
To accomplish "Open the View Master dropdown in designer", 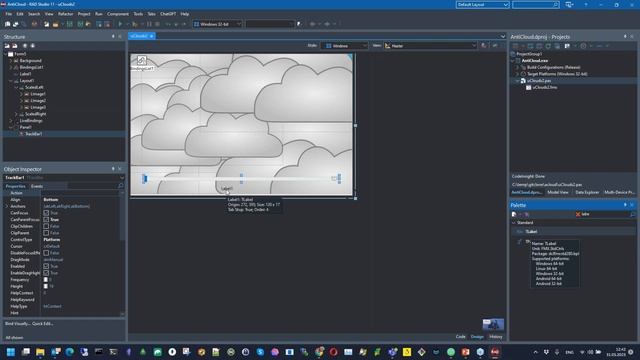I will (x=430, y=46).
